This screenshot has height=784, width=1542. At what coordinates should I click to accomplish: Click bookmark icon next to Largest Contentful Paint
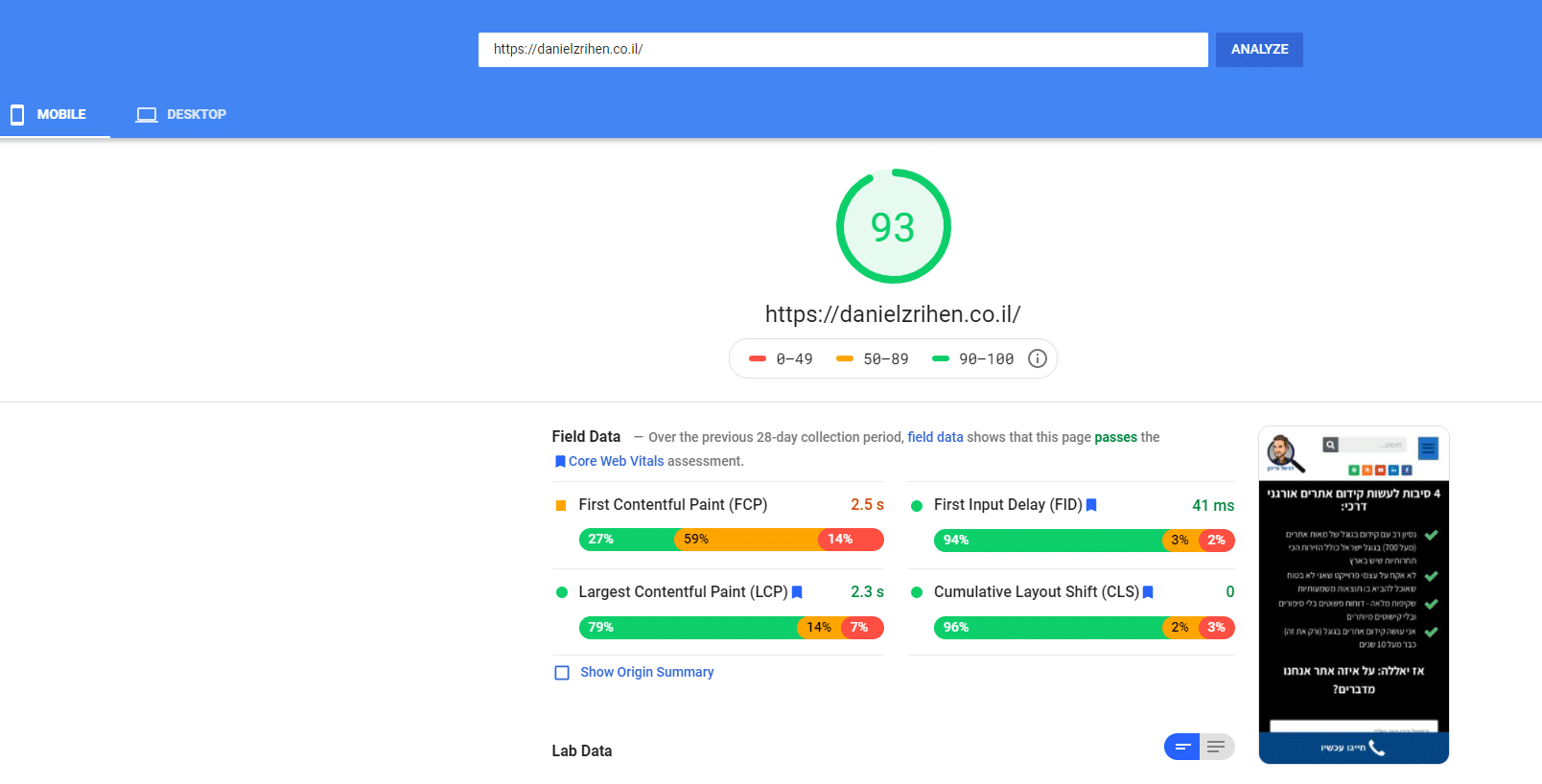tap(797, 592)
